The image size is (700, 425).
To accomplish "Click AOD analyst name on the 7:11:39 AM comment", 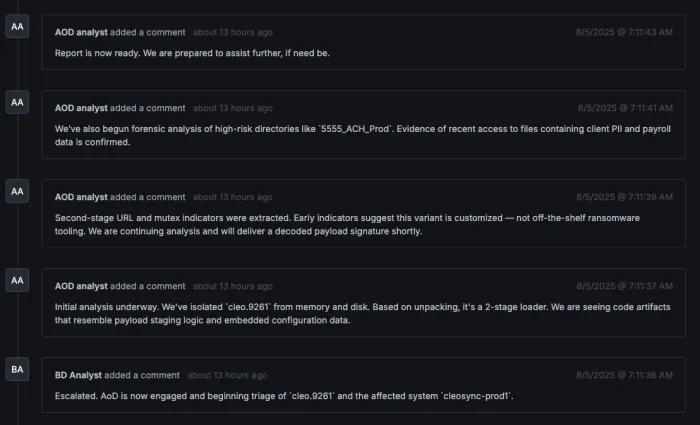I will [x=81, y=197].
